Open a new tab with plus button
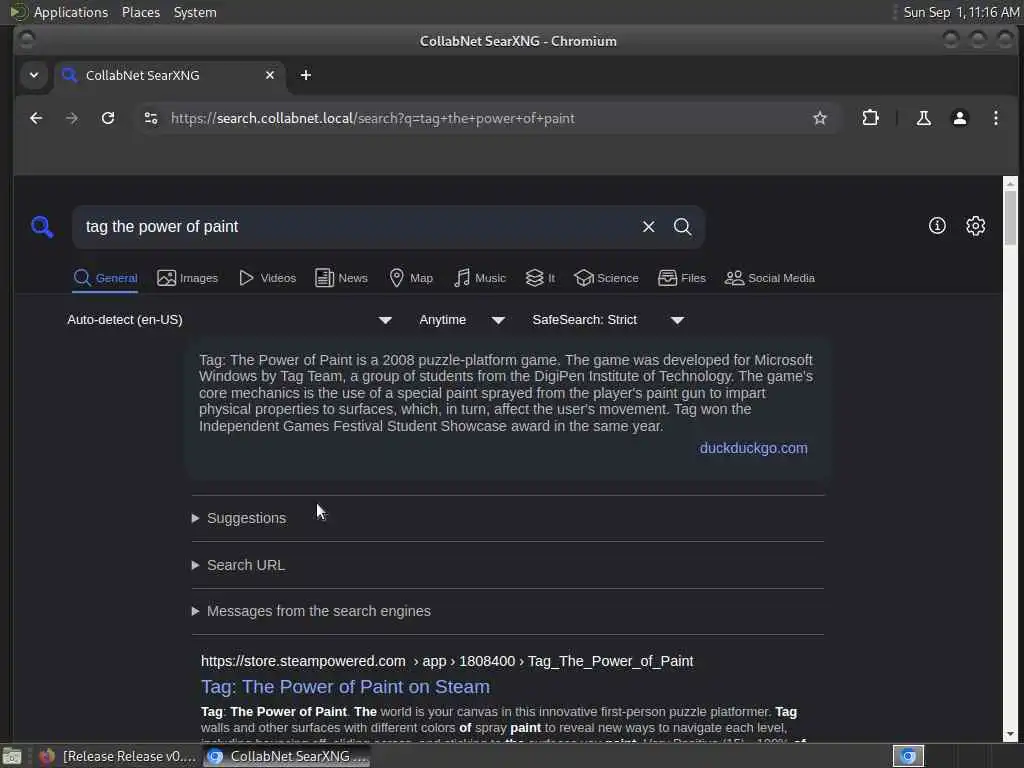The image size is (1024, 768). [x=306, y=75]
